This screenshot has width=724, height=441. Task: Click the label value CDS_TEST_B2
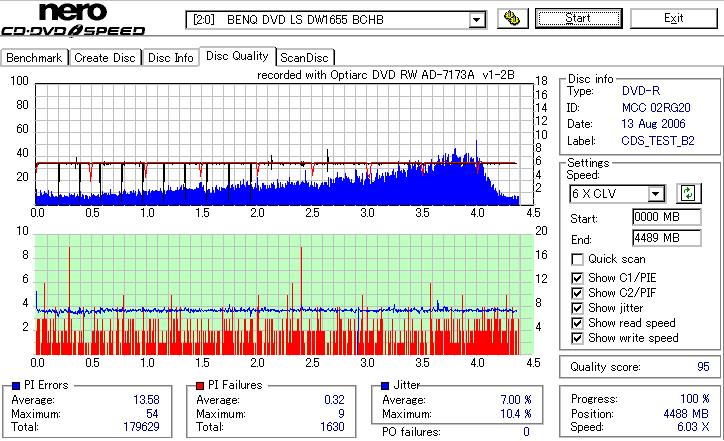coord(658,141)
